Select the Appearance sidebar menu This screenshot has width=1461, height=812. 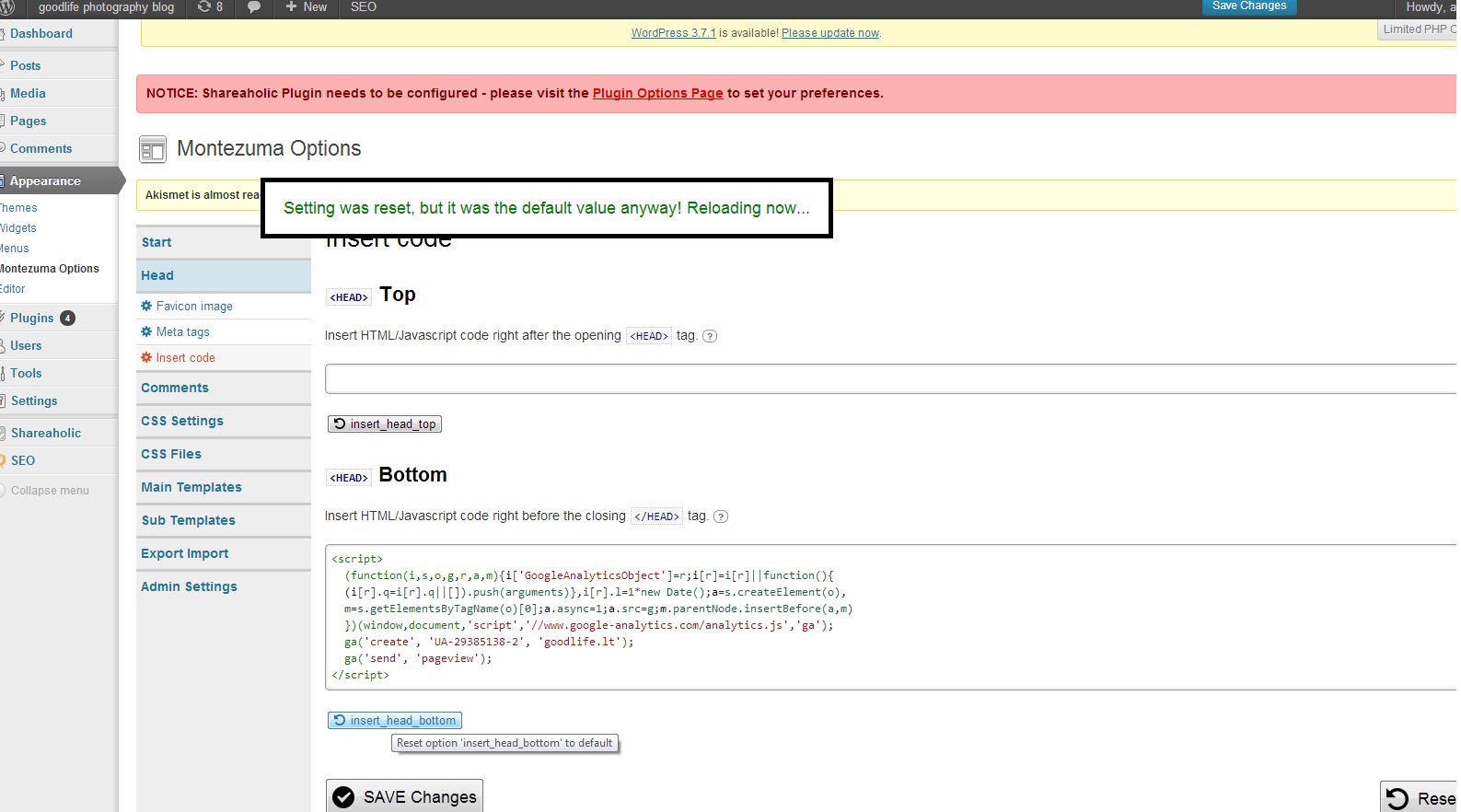point(59,180)
